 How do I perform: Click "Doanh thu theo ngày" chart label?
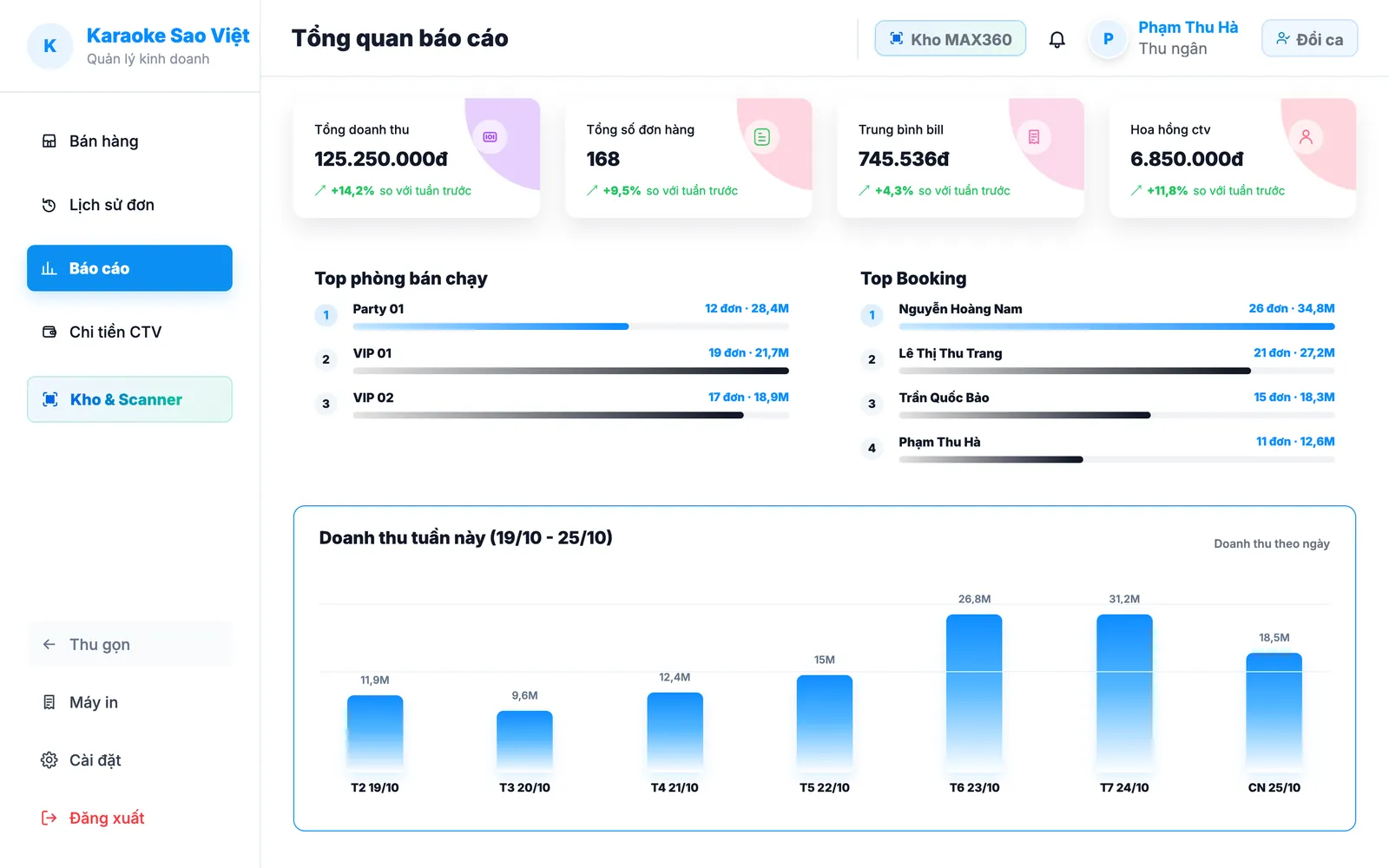click(1272, 543)
